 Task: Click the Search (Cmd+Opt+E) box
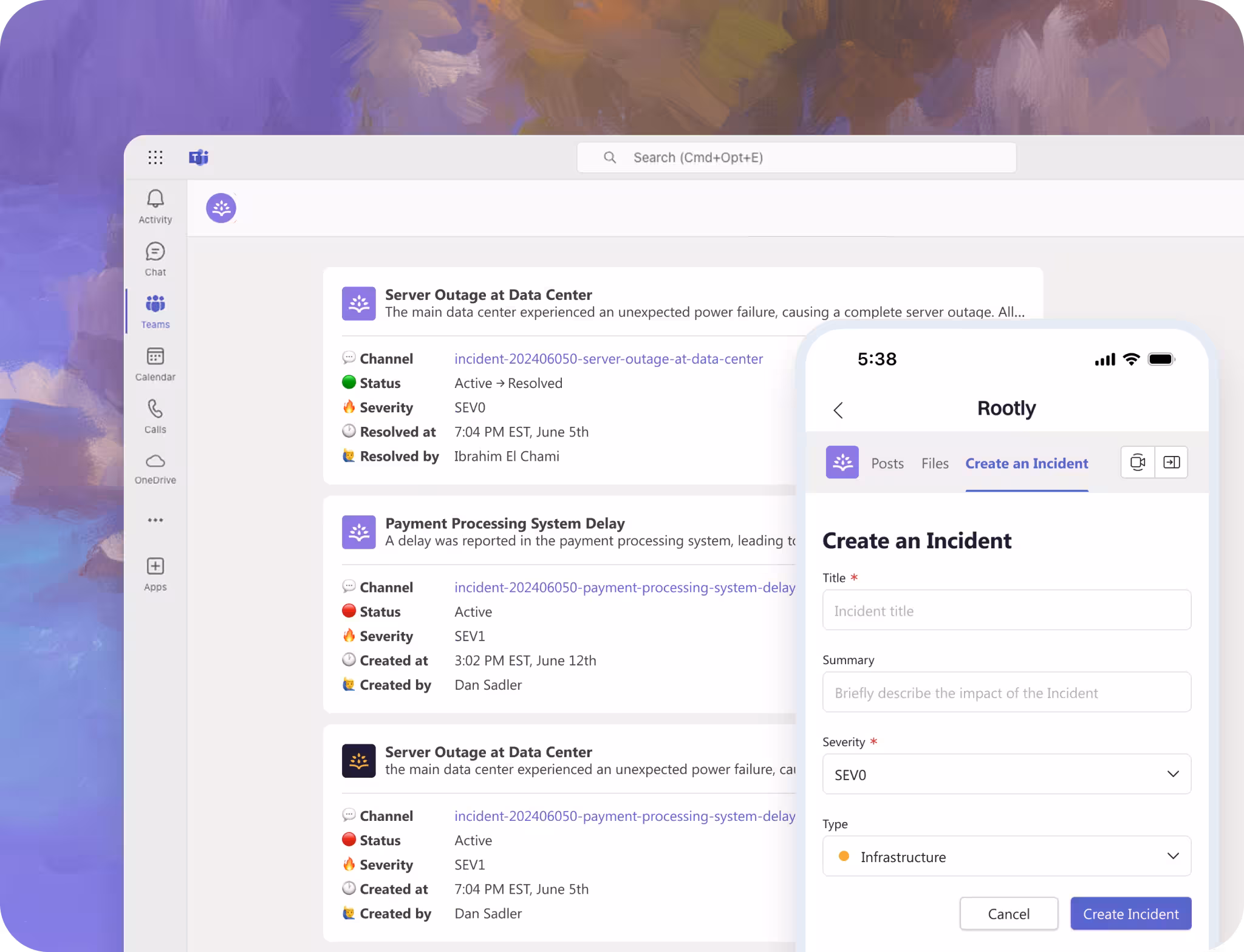796,158
